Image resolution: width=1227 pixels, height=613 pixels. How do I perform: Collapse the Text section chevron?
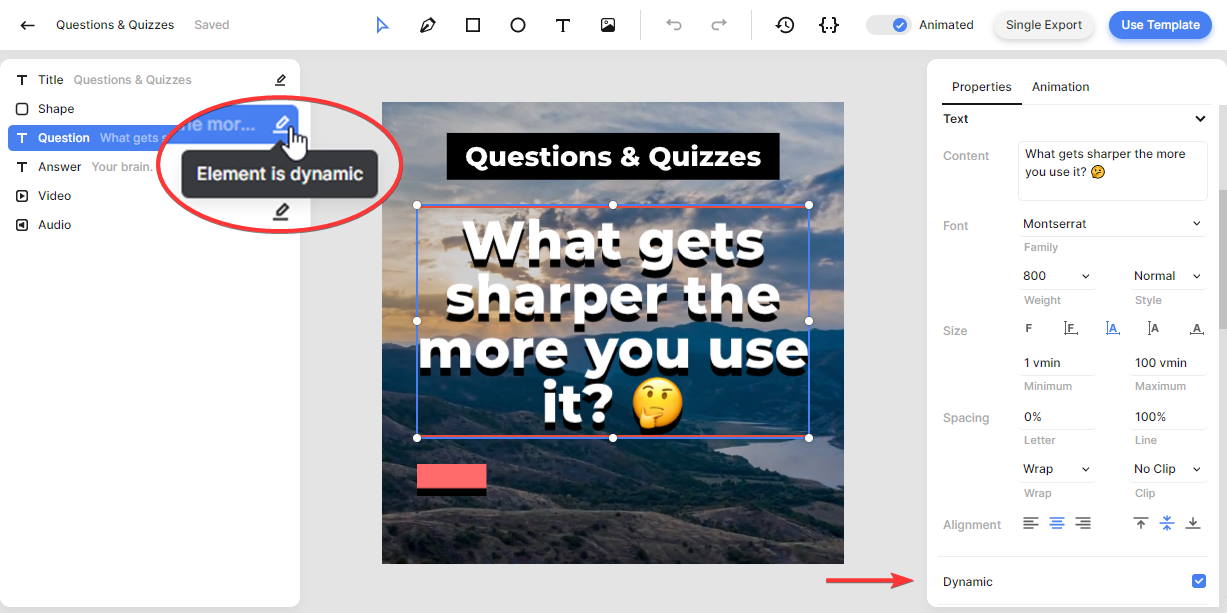click(1200, 119)
